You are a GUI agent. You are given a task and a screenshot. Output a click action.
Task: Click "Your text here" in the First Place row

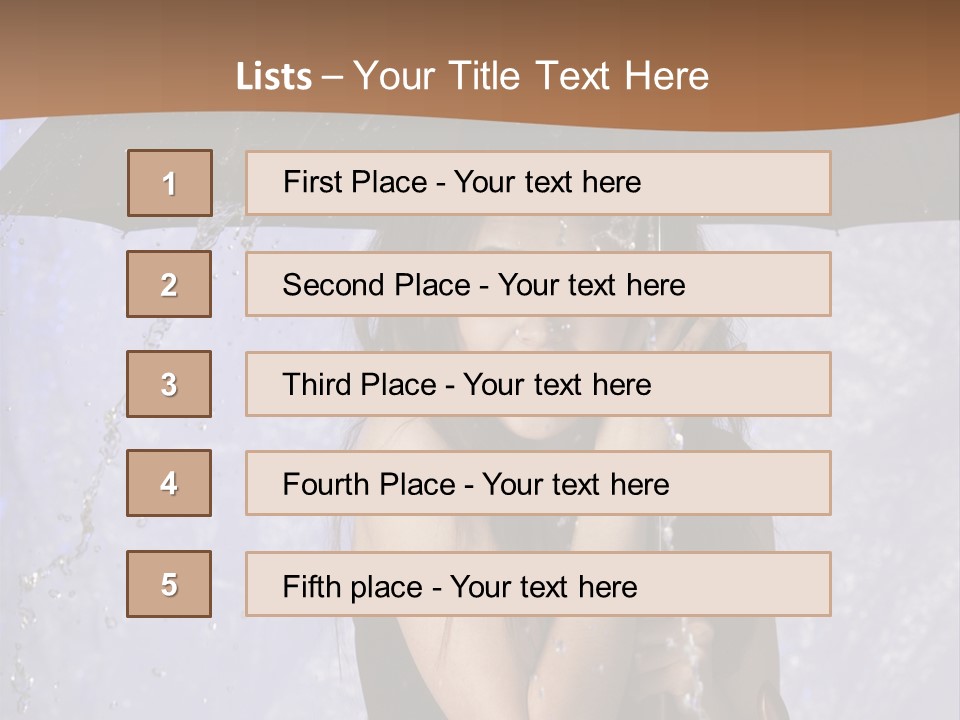[x=547, y=182]
